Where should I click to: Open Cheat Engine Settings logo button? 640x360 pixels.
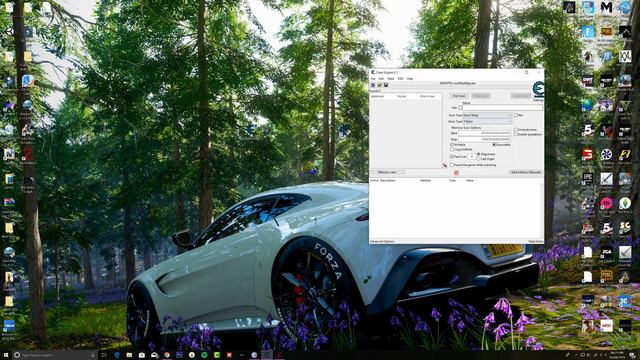point(538,91)
